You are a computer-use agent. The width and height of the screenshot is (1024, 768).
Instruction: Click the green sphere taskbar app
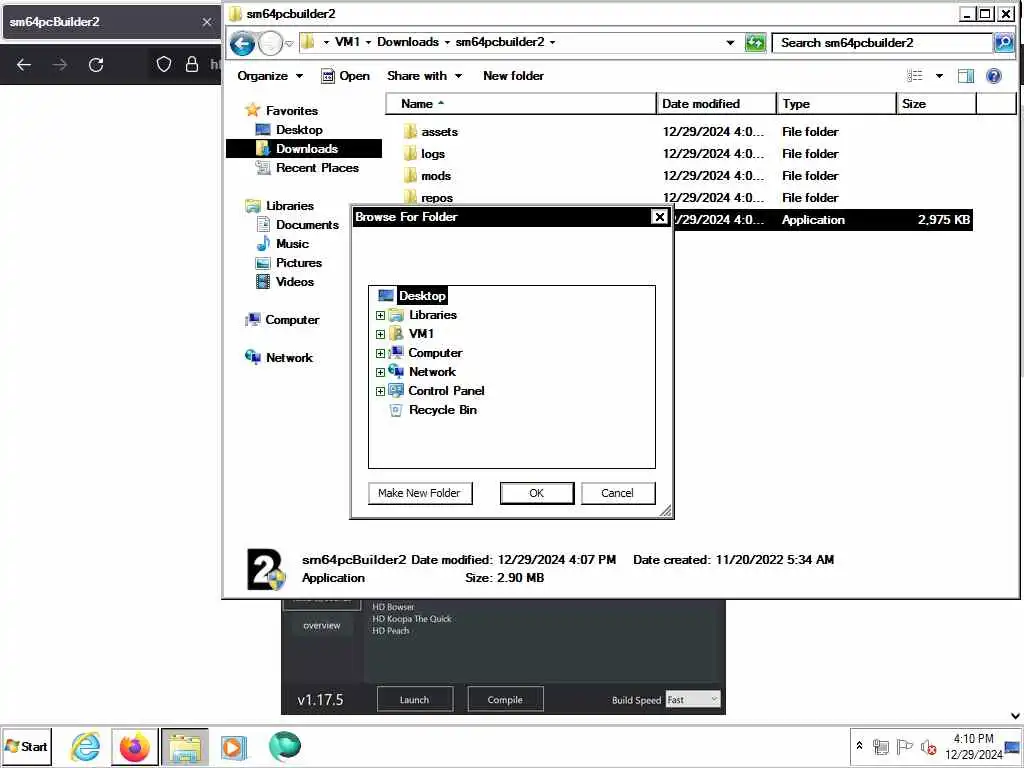pyautogui.click(x=285, y=746)
